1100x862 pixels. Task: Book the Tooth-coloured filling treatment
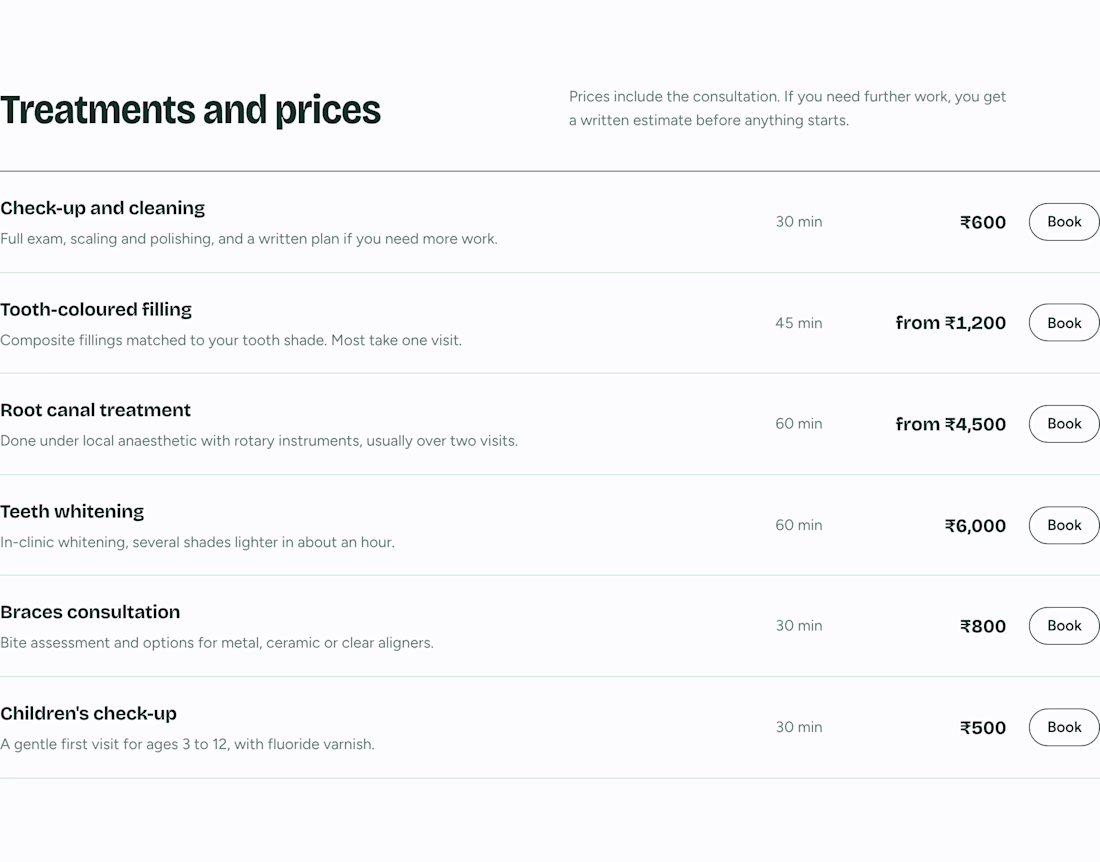coord(1064,323)
